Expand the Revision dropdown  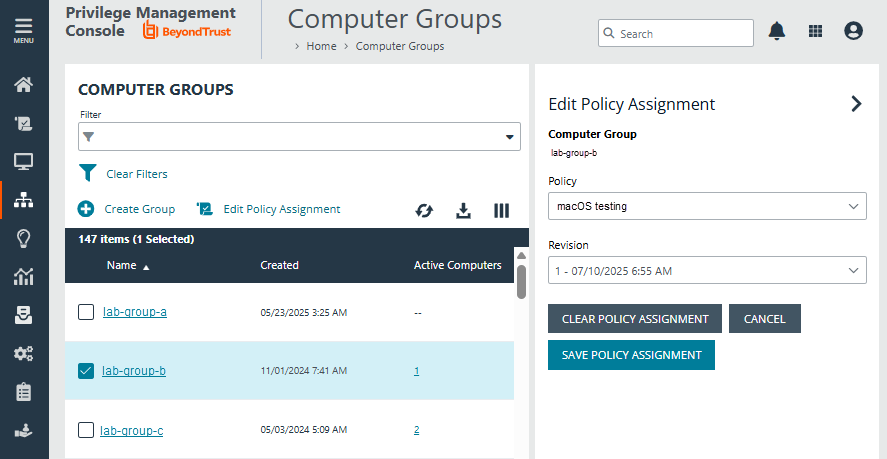point(707,270)
